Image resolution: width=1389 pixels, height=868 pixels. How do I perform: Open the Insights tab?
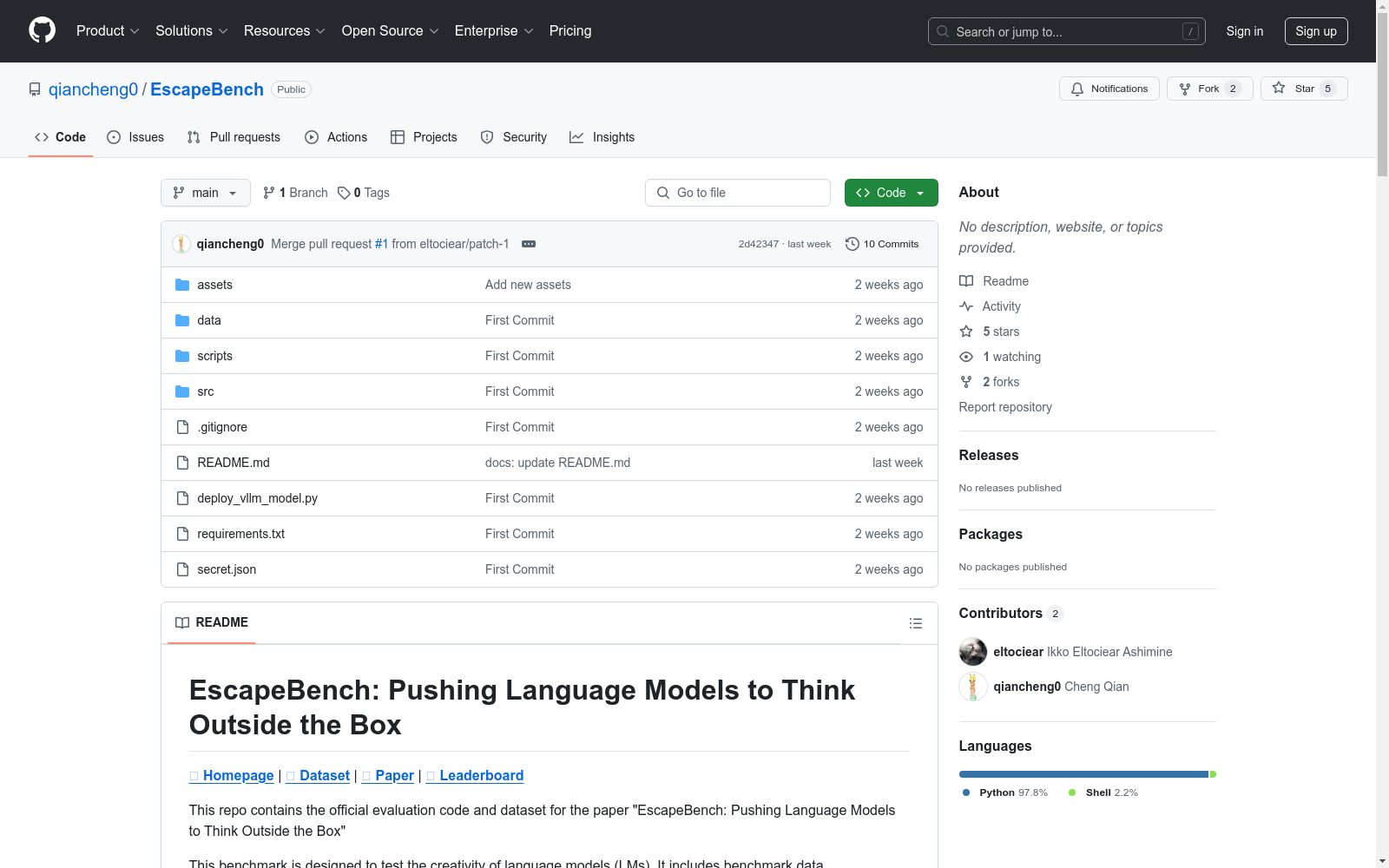point(602,137)
